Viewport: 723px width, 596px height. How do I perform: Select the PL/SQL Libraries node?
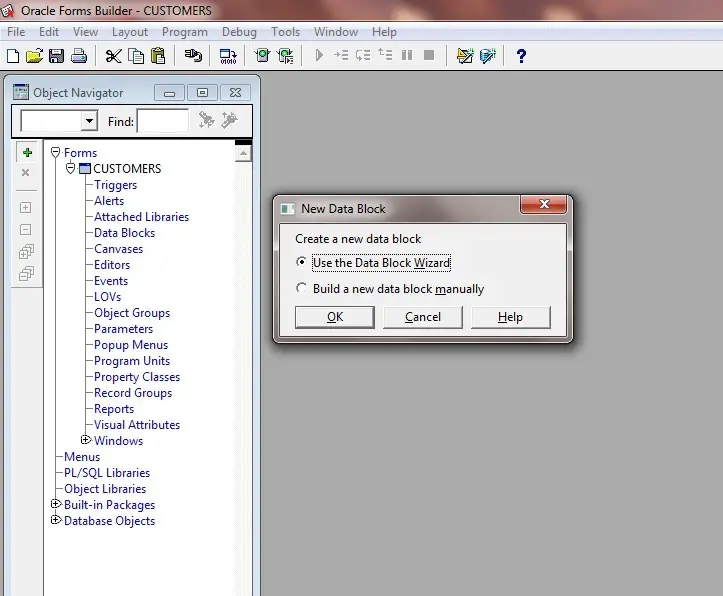(x=107, y=473)
